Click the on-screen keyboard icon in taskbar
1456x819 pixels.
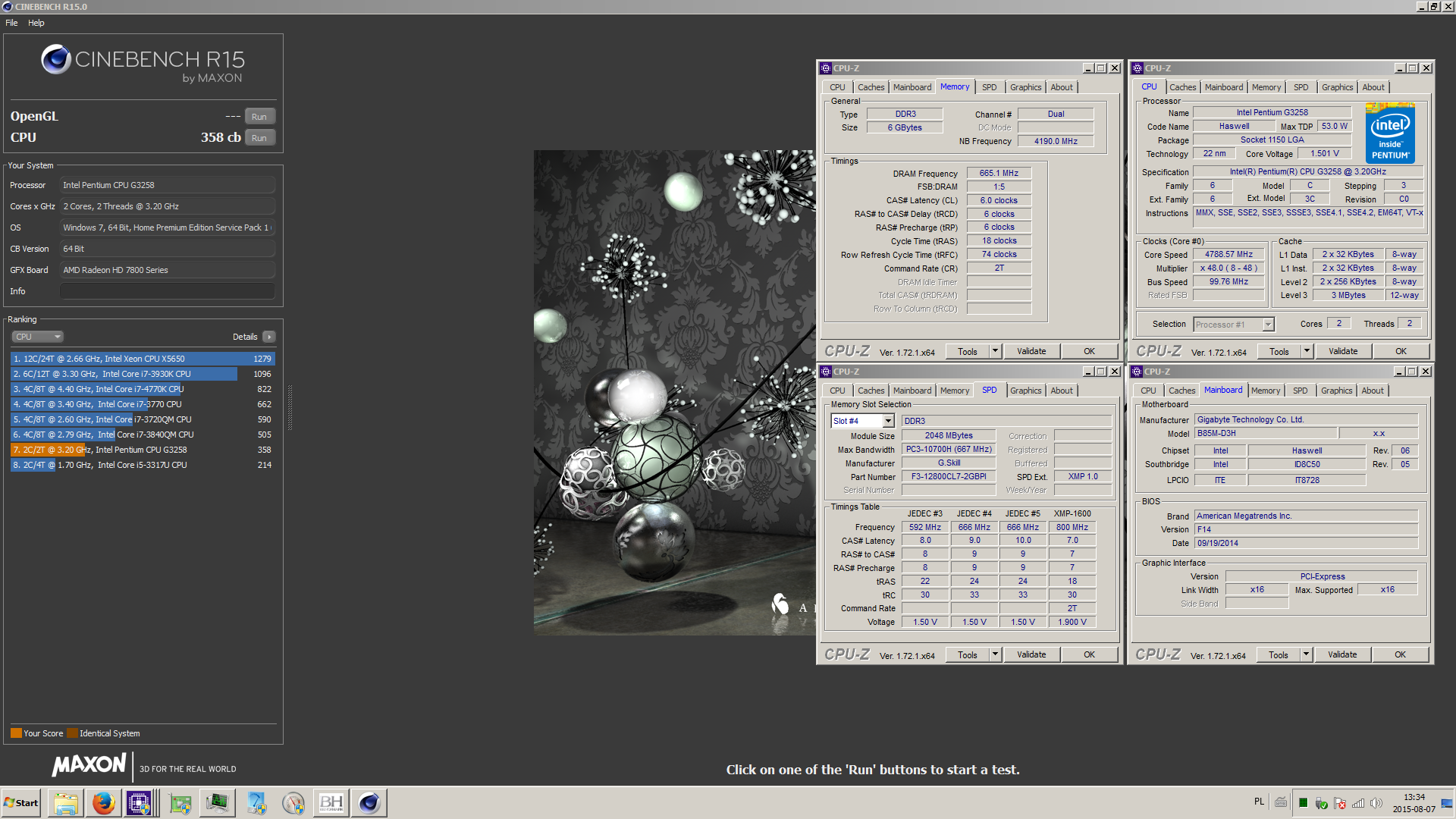1281,802
